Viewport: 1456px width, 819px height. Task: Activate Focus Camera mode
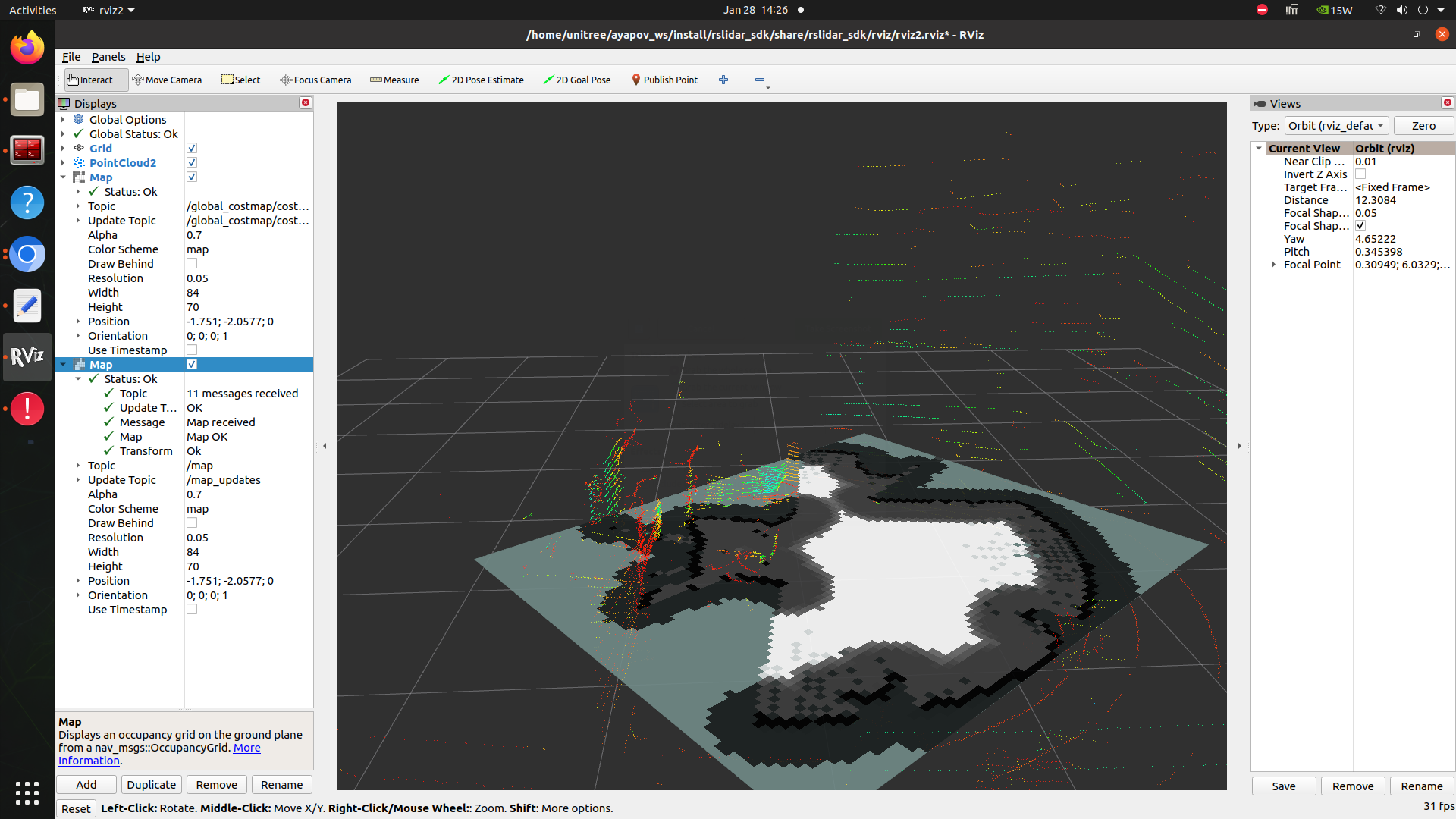pyautogui.click(x=315, y=80)
